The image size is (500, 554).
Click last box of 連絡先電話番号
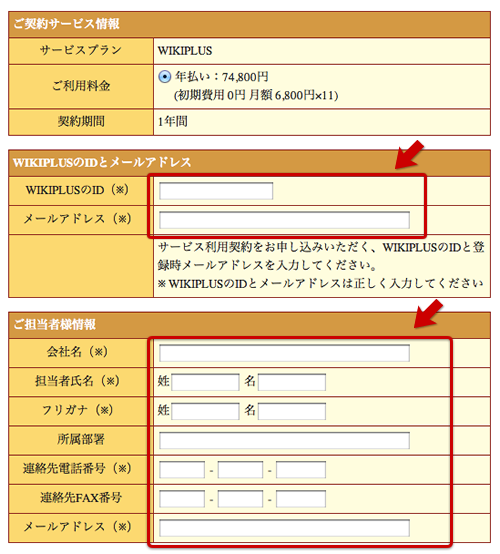coord(301,470)
